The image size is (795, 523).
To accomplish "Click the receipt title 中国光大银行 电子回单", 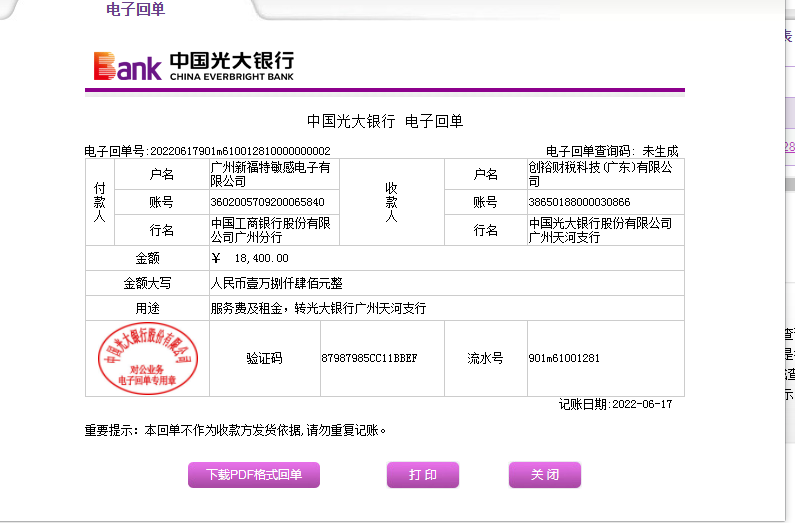I will (385, 121).
